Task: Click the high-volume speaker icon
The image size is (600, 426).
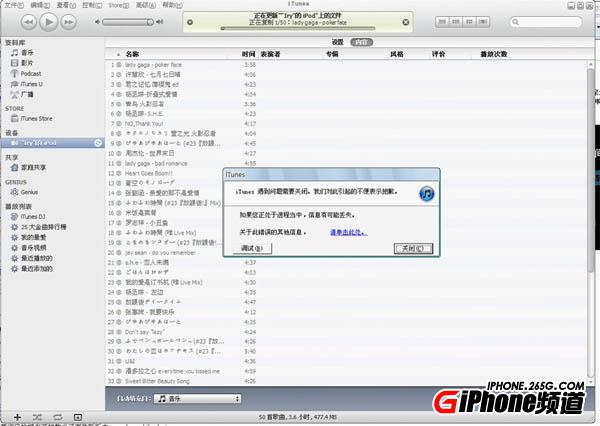Action: point(160,22)
